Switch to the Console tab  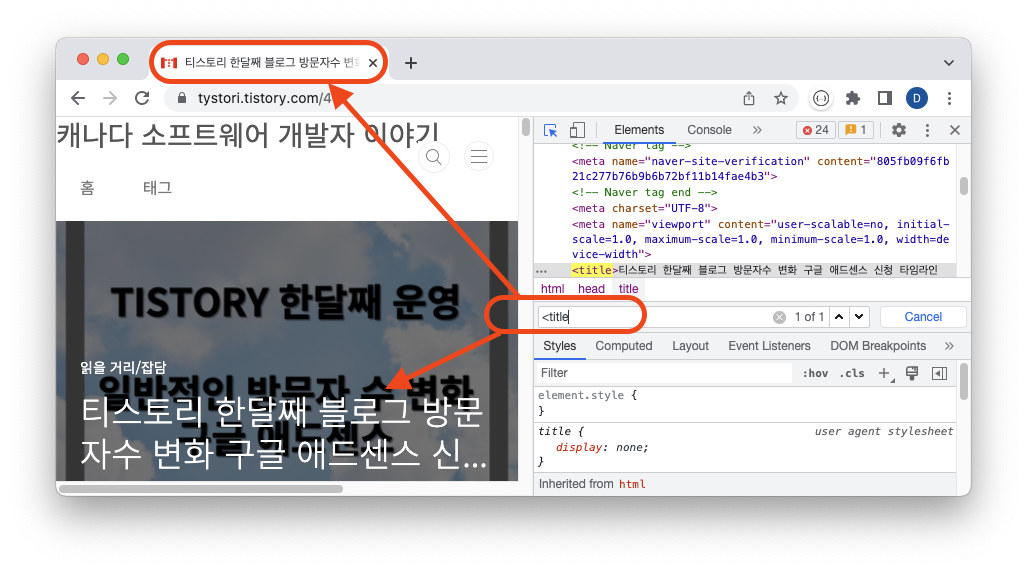(x=709, y=130)
